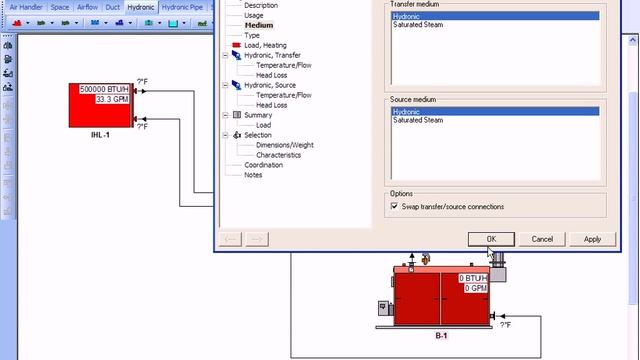Click the teal equipment icon in toolbar

[149, 23]
